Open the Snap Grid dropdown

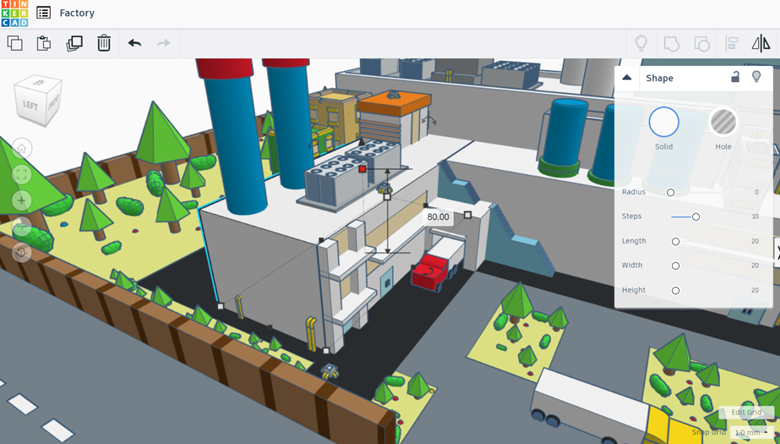(751, 433)
